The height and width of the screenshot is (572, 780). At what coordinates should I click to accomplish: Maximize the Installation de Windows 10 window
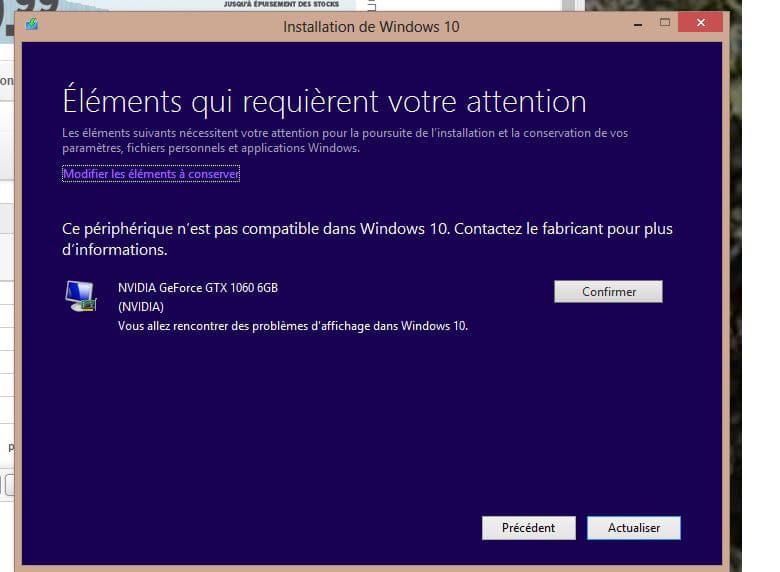[665, 22]
